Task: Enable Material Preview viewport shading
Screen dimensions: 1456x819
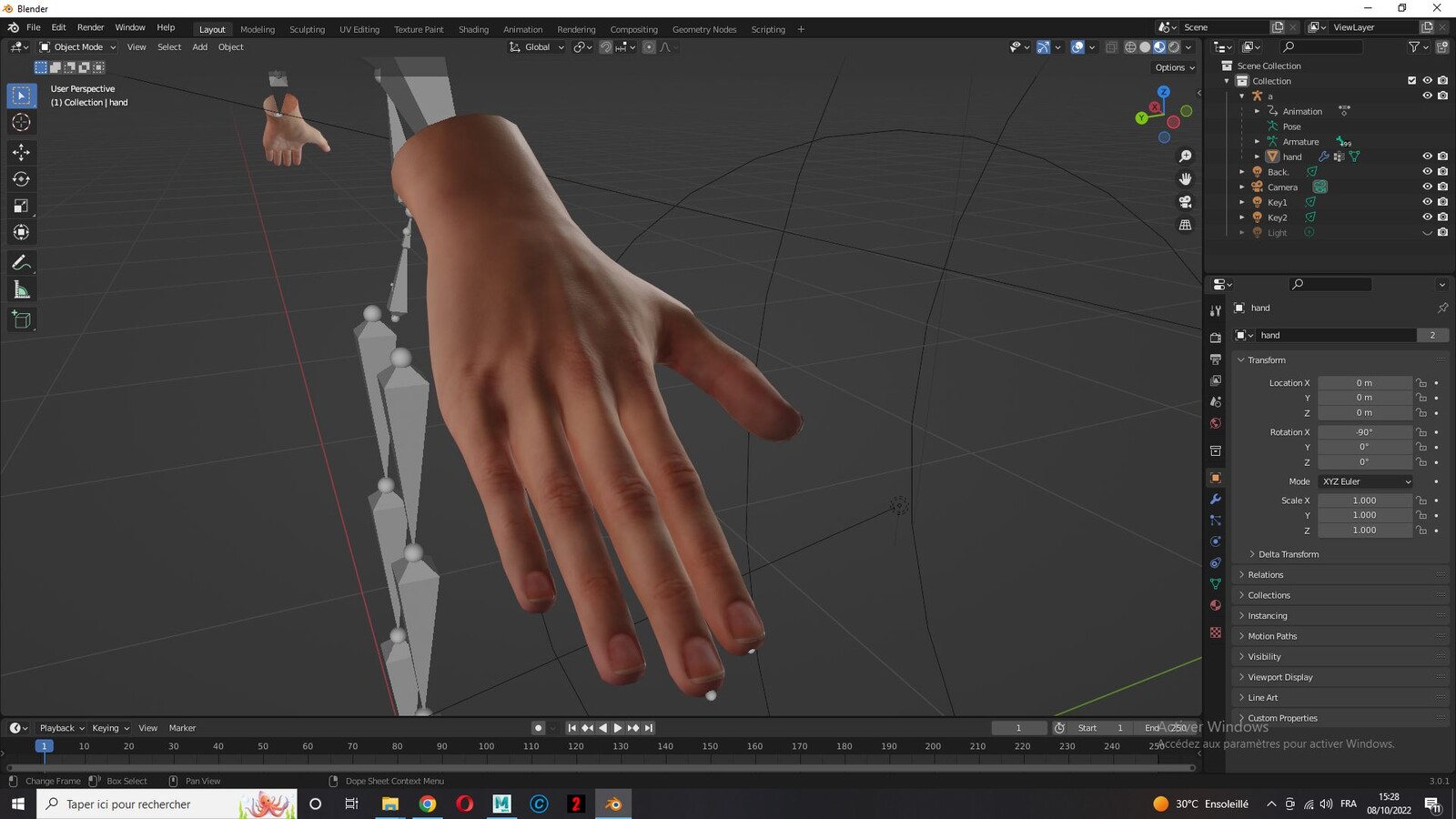Action: pyautogui.click(x=1159, y=47)
